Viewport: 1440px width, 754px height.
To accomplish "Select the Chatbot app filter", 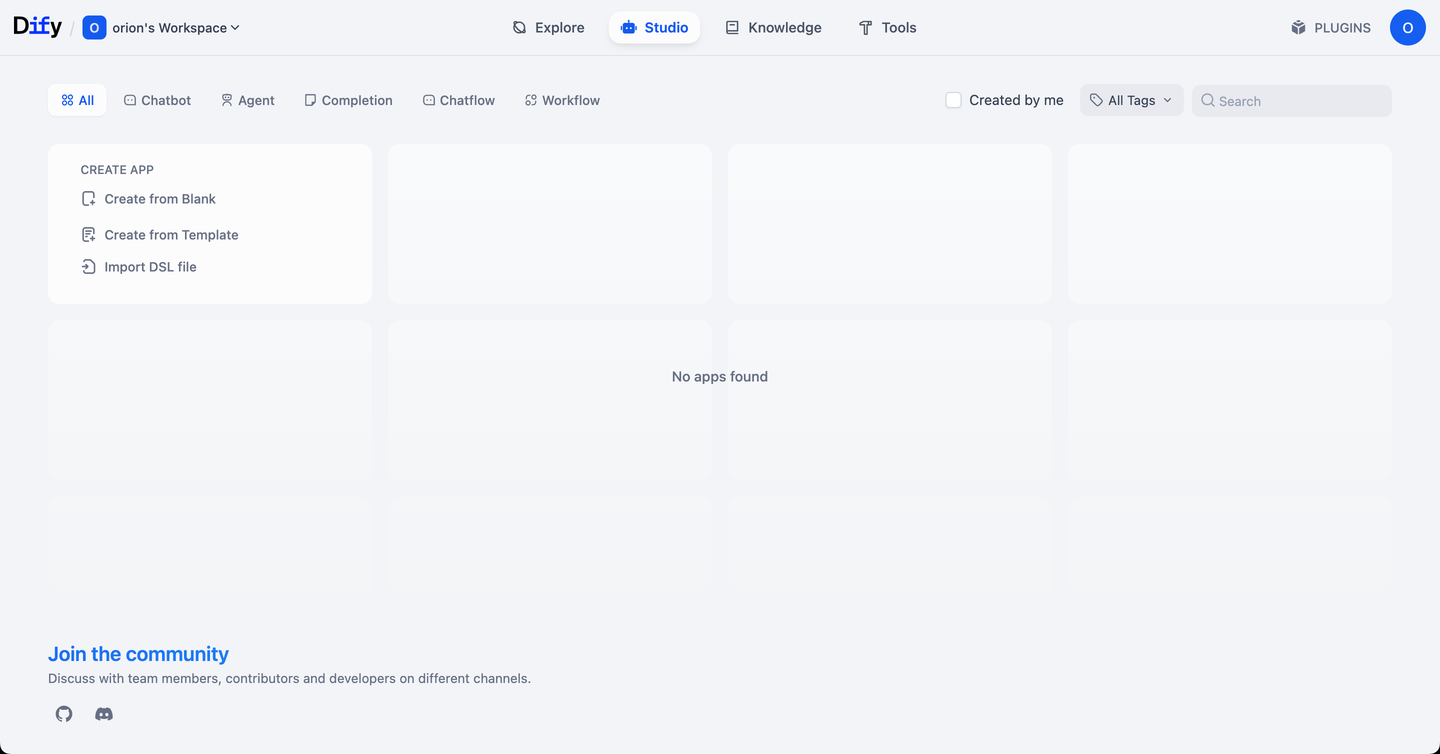I will pyautogui.click(x=157, y=100).
